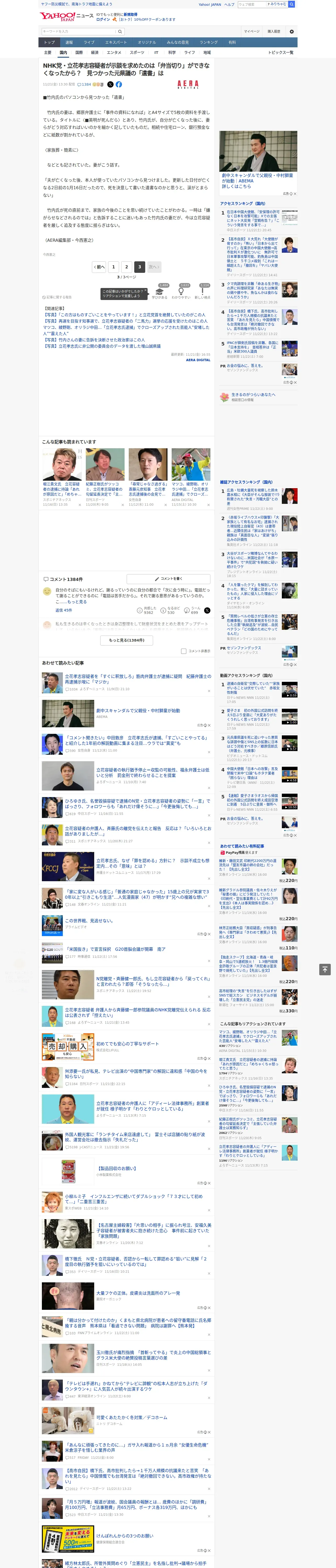This screenshot has height=1568, width=336.
Task: Click the Yahoo! JAPAN News logo
Action: tap(67, 16)
